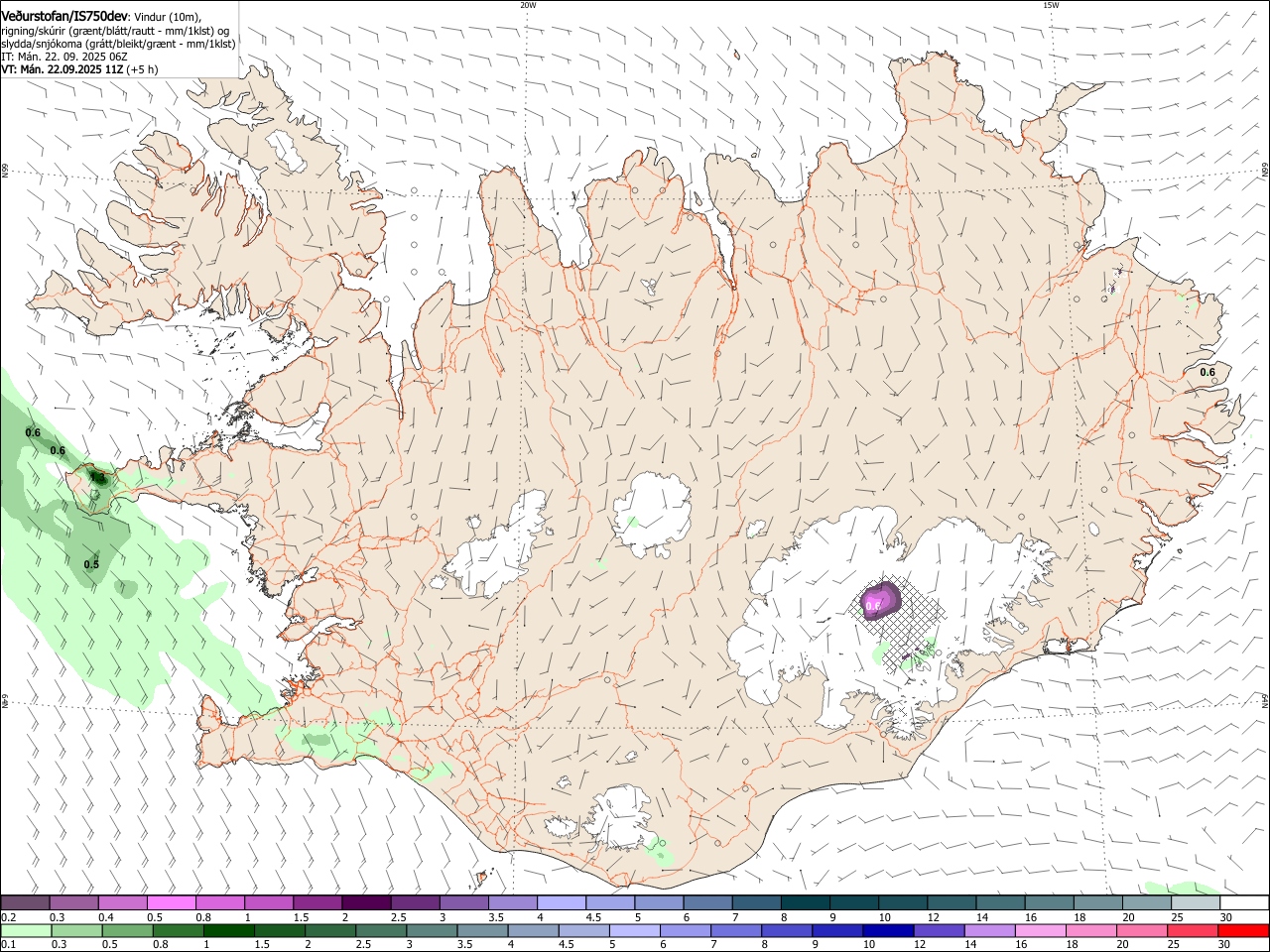Select the light pink 16–18 swatch in the lower legend

[x=1041, y=930]
